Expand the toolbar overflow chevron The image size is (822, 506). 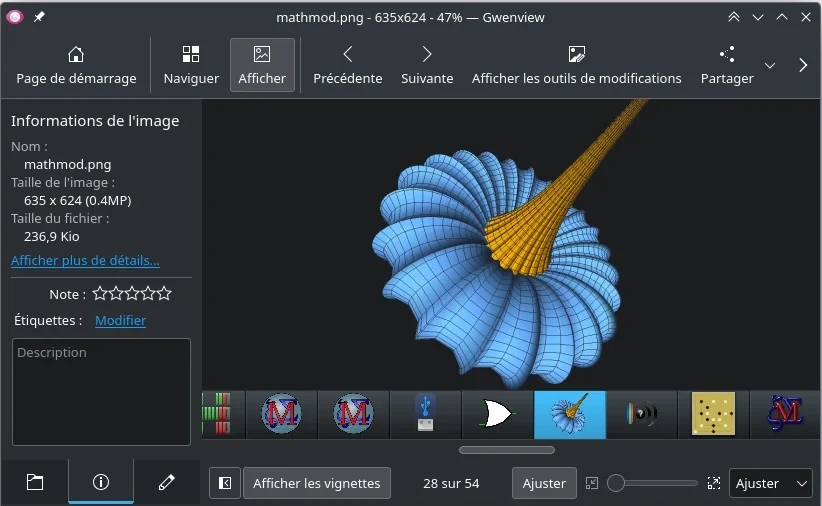803,65
